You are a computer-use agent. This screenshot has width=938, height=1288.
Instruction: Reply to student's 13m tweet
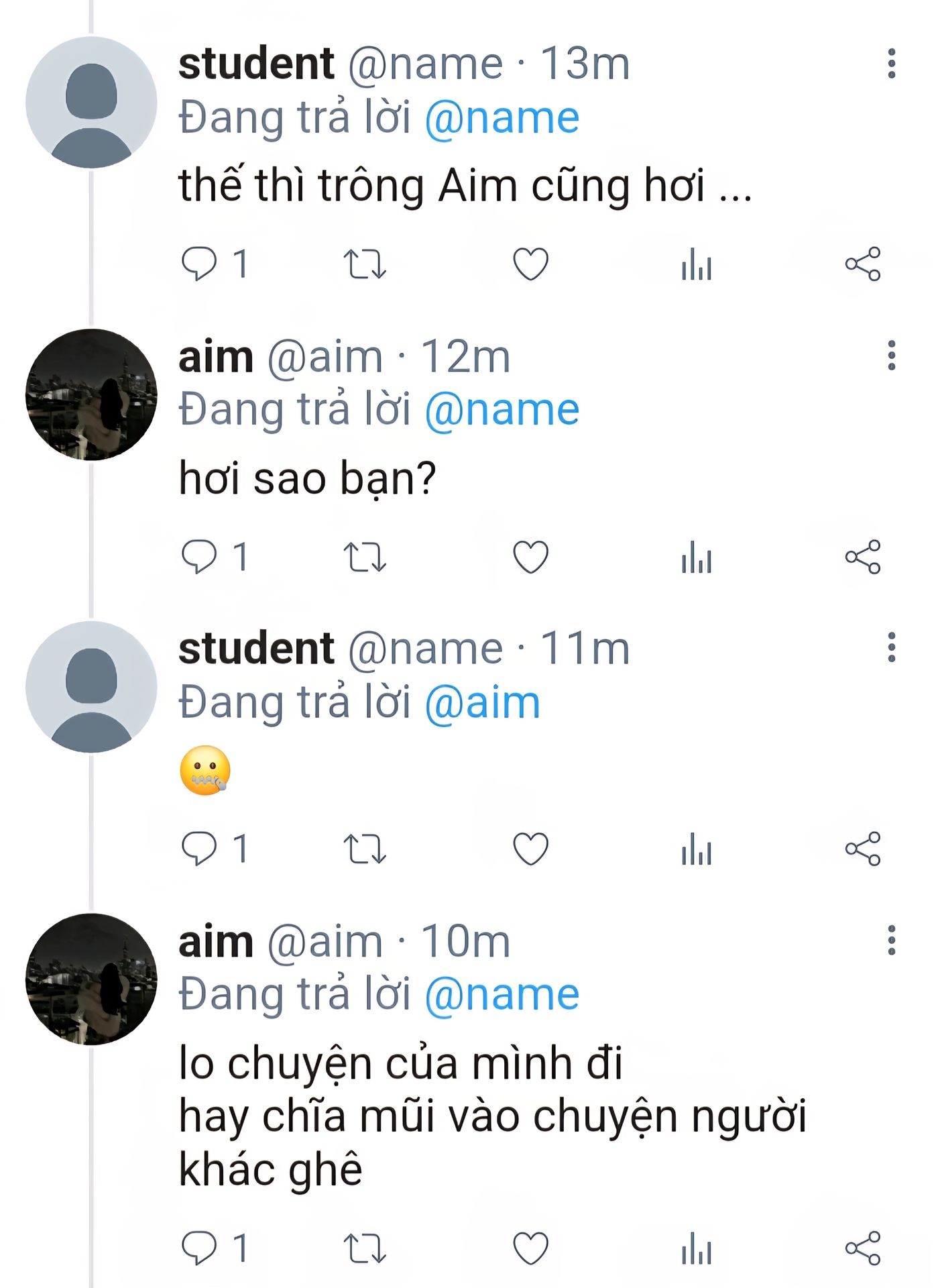pos(200,264)
